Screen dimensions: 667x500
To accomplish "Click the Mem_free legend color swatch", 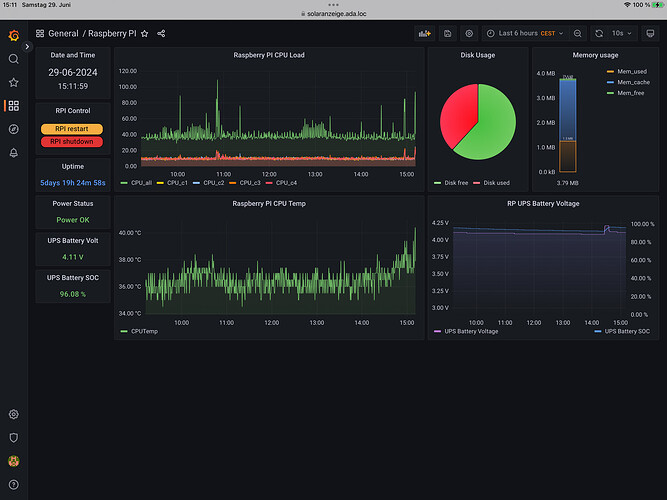I will [x=610, y=93].
